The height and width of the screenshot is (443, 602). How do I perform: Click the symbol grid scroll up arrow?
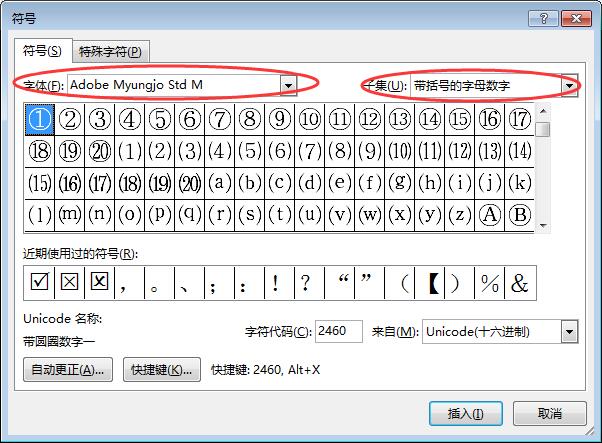(x=543, y=111)
